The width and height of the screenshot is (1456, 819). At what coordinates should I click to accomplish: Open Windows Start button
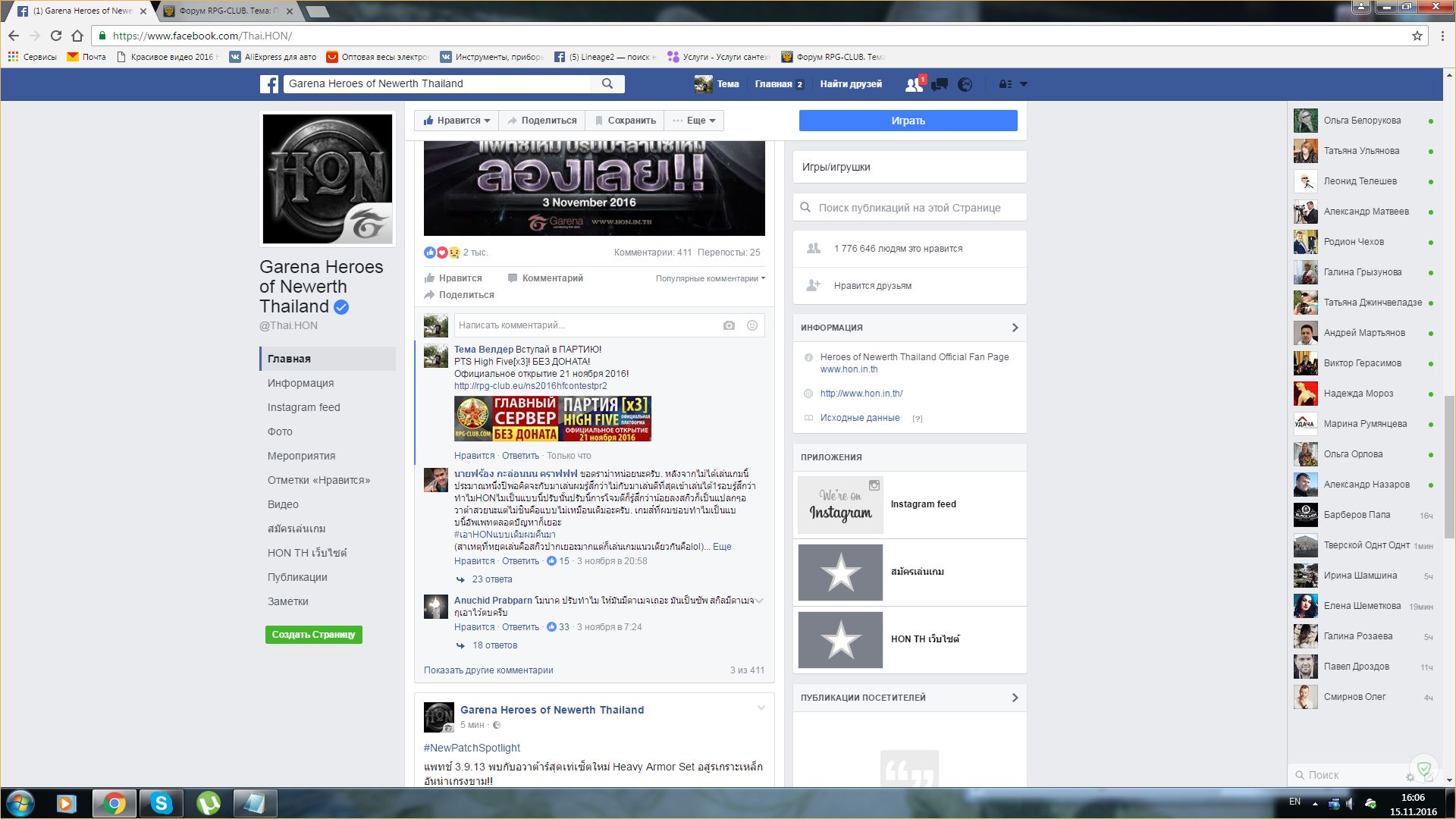[20, 803]
